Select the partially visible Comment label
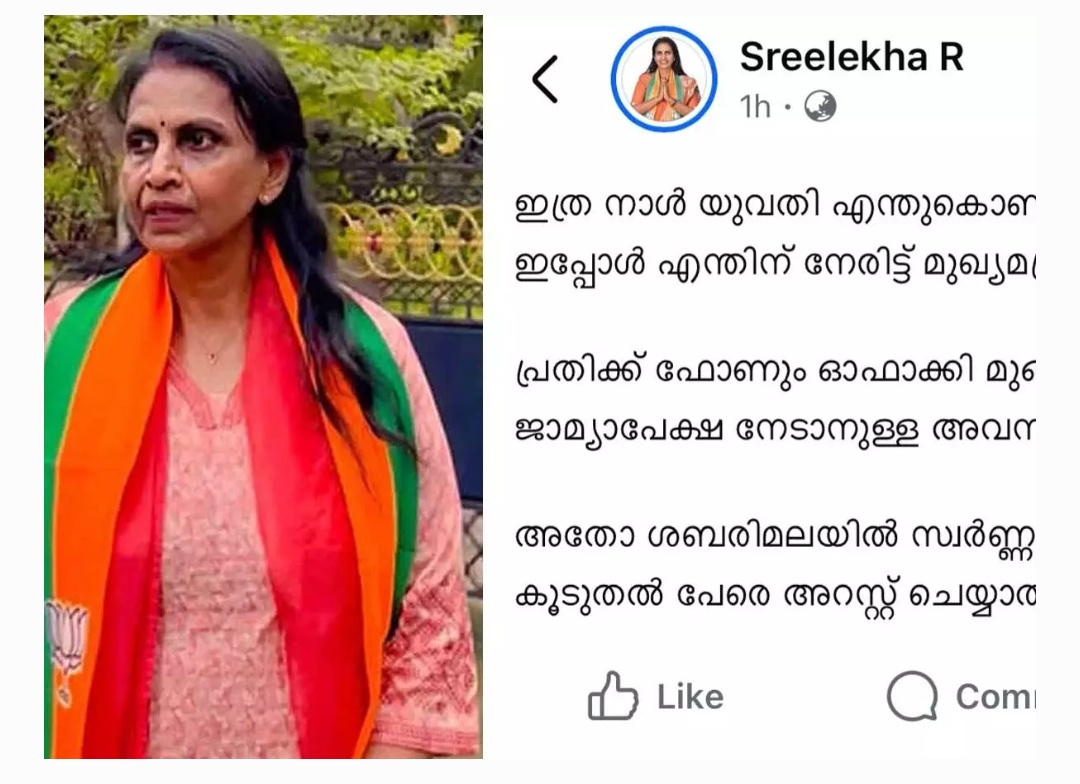The width and height of the screenshot is (1080, 784). click(x=995, y=697)
